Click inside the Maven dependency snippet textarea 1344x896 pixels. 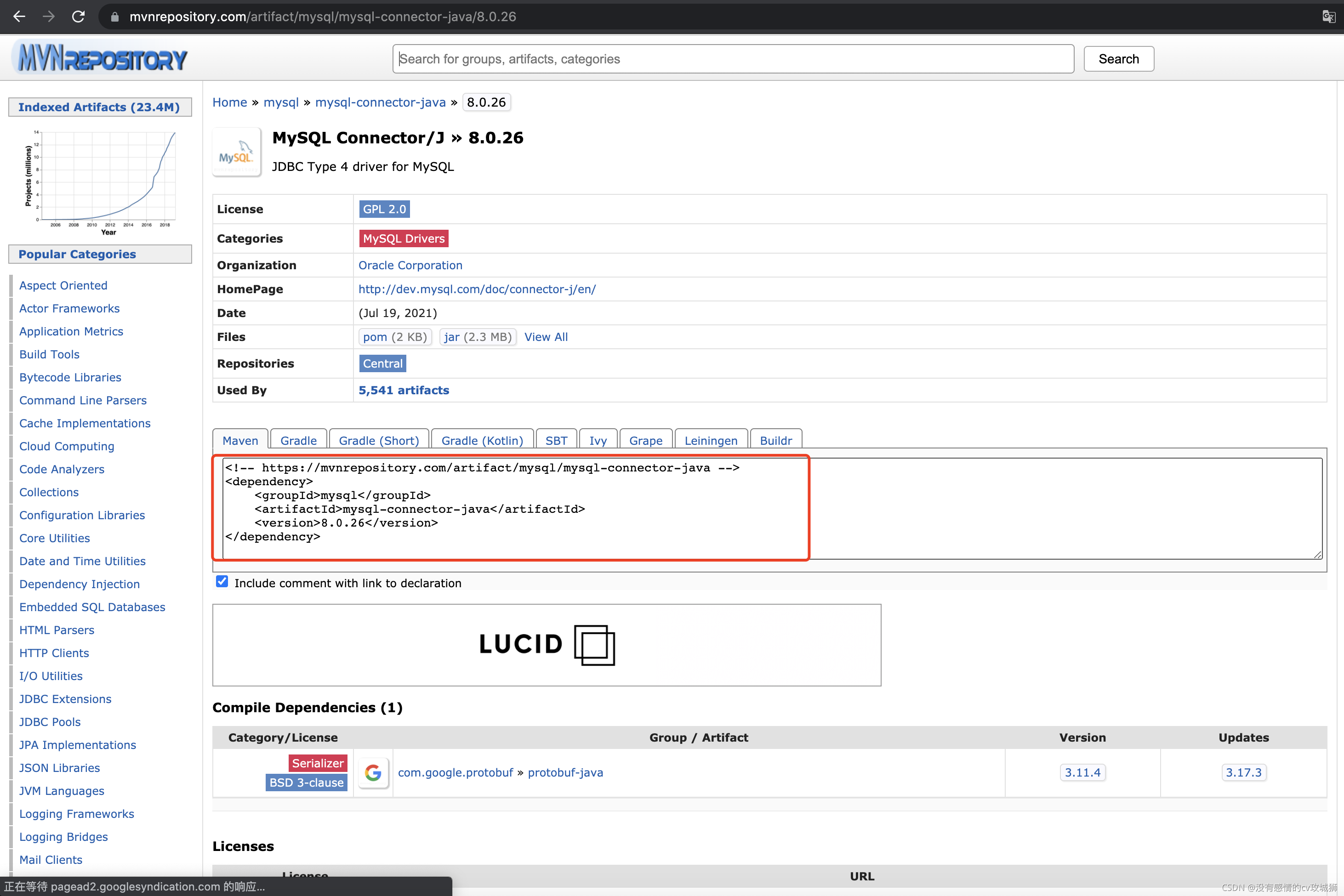[x=772, y=508]
